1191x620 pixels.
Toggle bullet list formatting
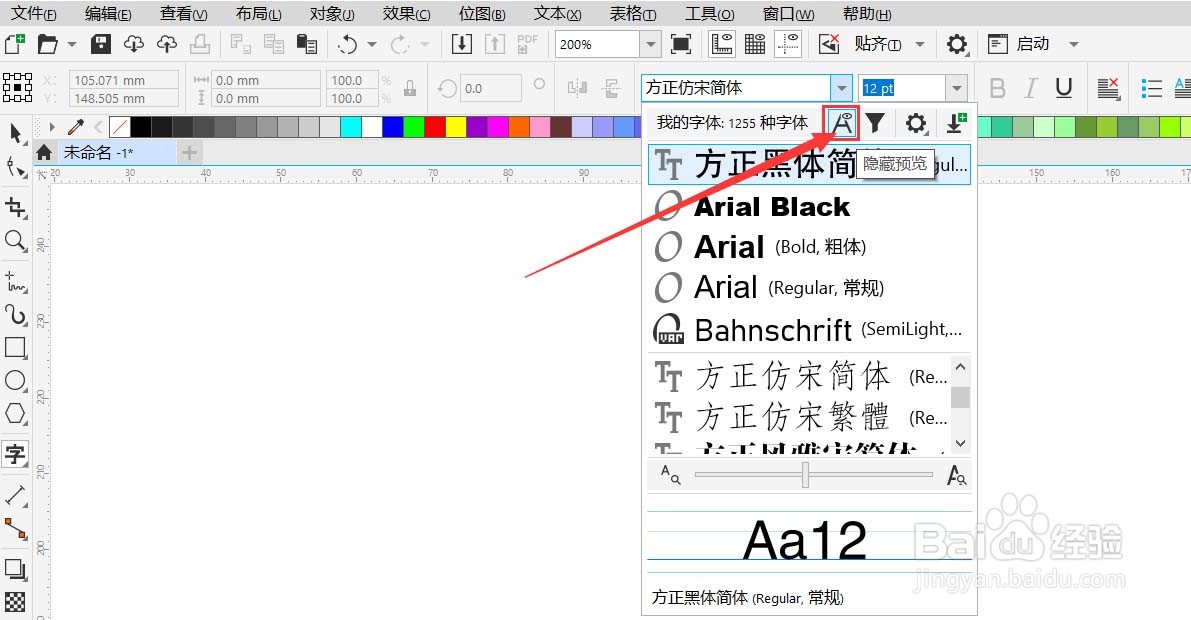[1152, 88]
